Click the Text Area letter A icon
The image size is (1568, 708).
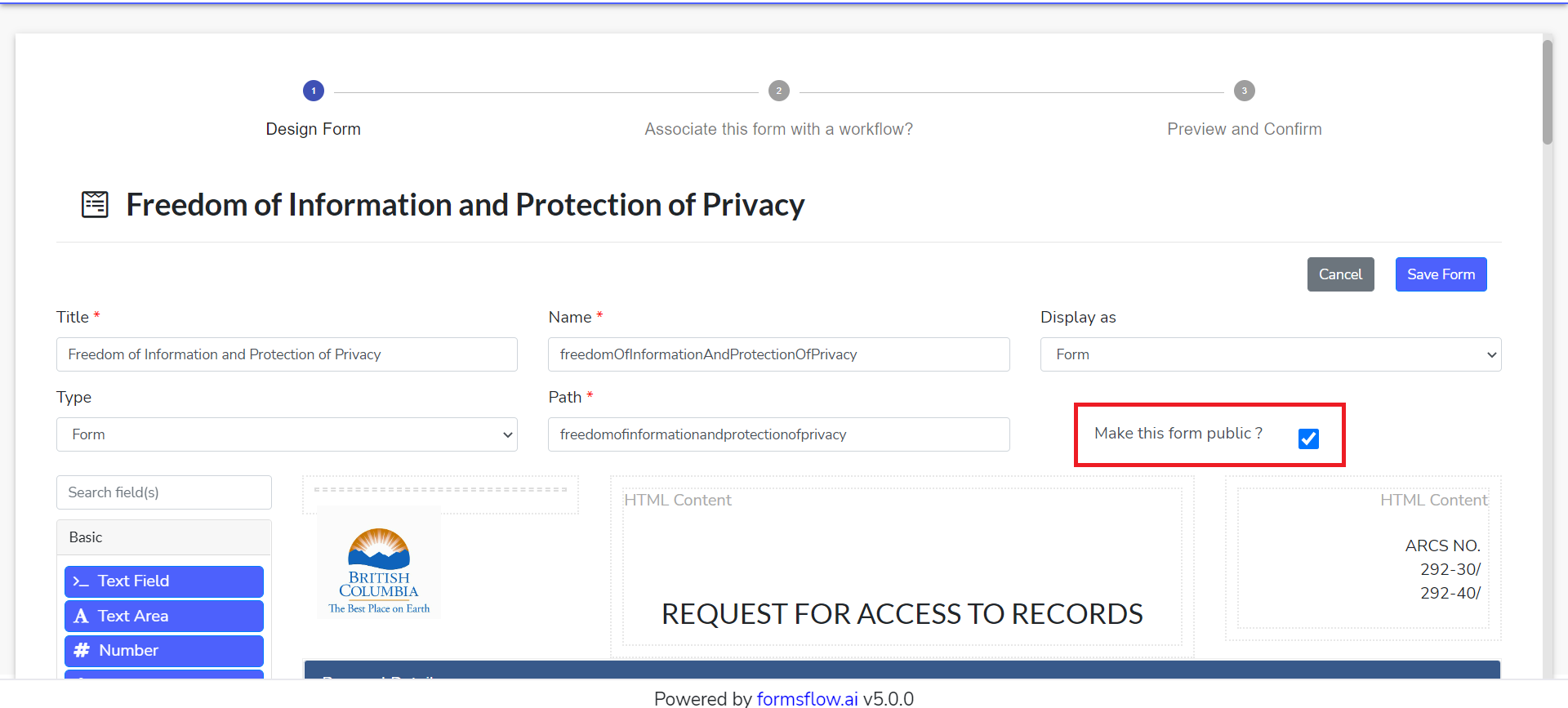pyautogui.click(x=81, y=616)
